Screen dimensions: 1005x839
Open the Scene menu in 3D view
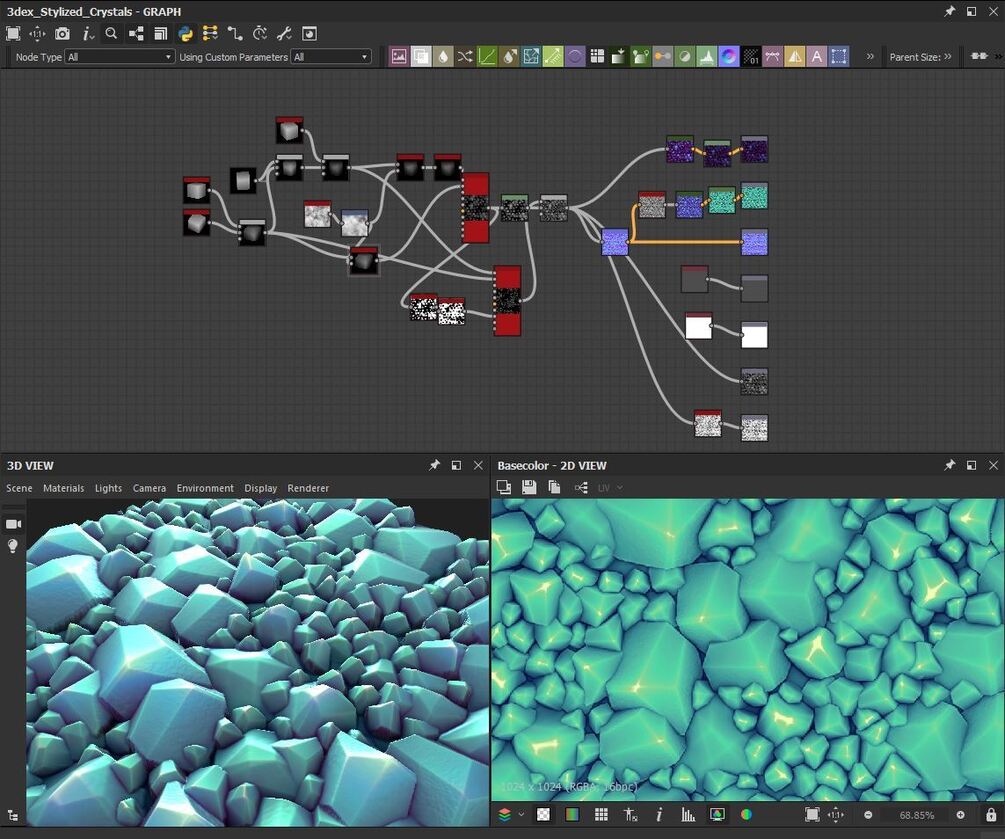click(x=19, y=488)
